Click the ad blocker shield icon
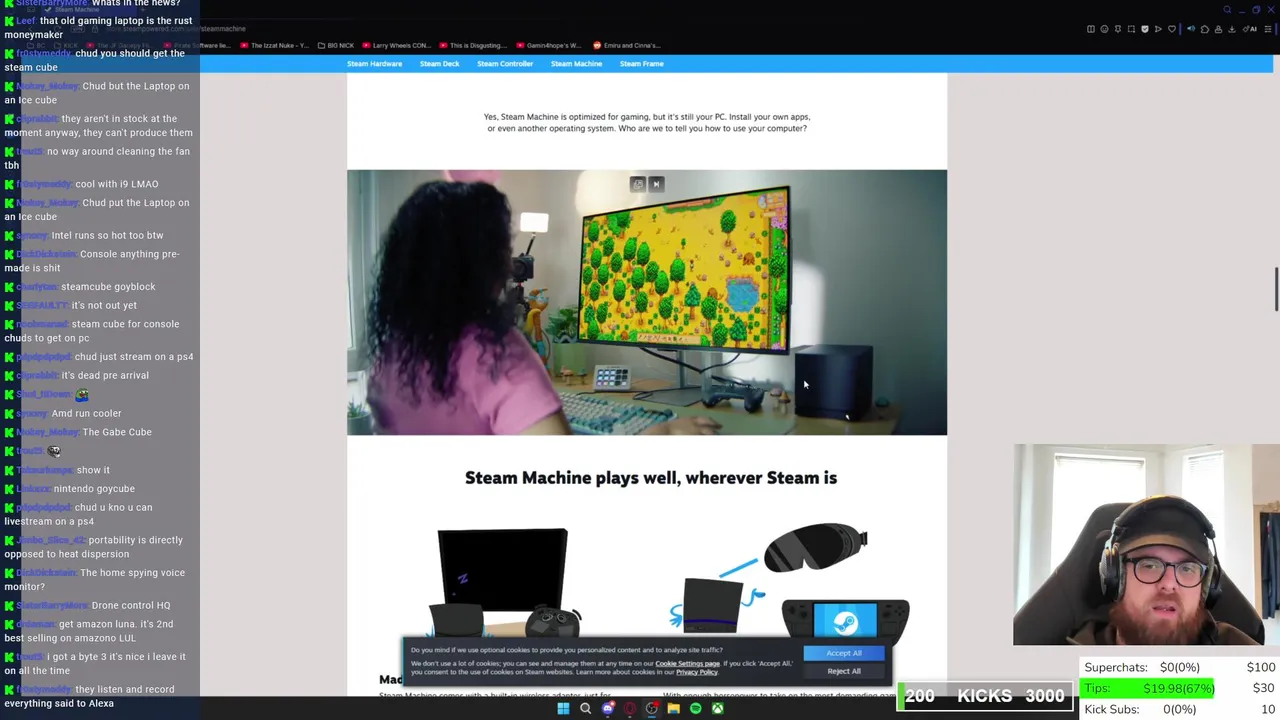Image resolution: width=1280 pixels, height=720 pixels. click(x=1145, y=29)
